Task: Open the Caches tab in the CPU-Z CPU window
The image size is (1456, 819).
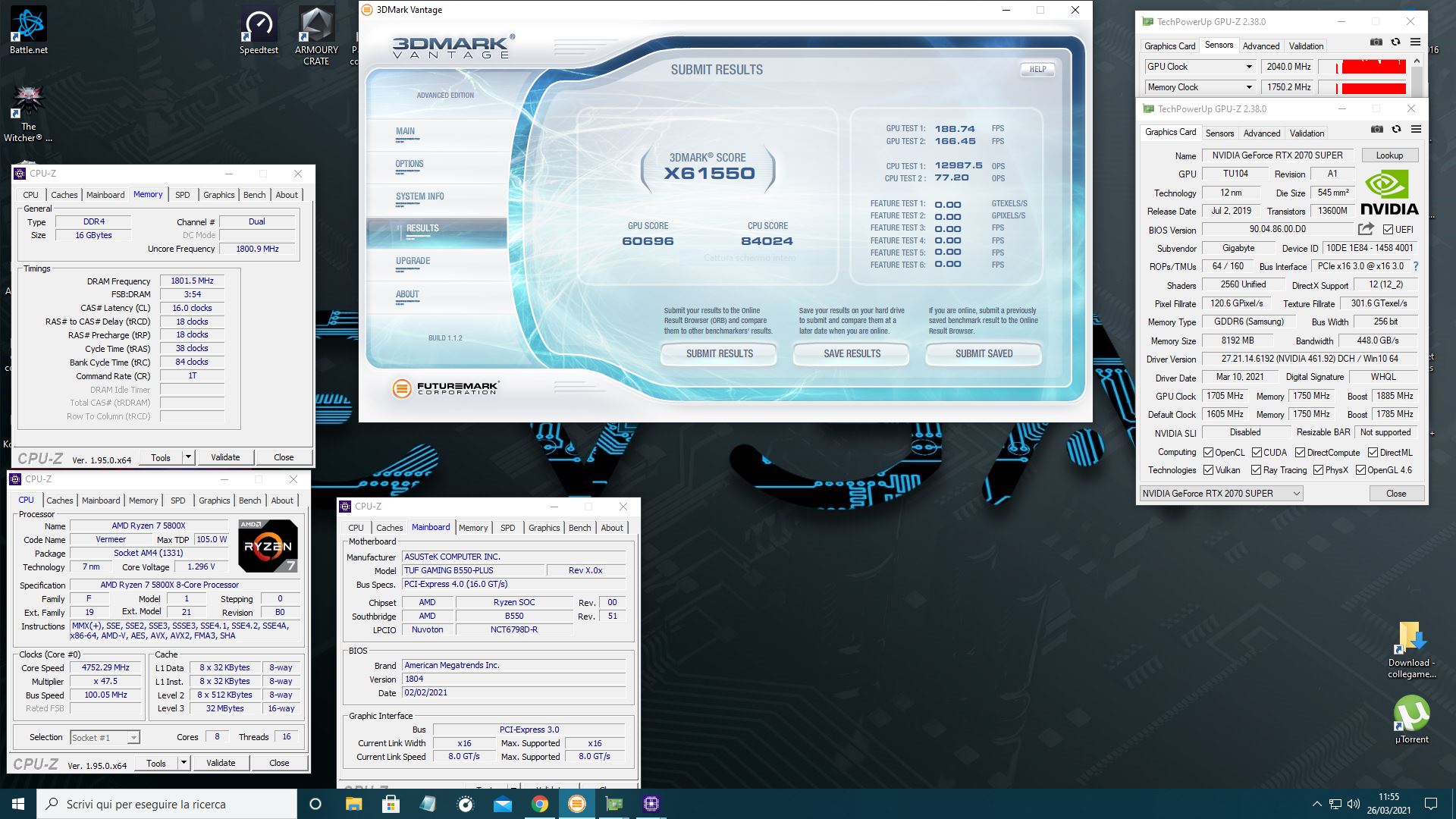Action: point(60,500)
